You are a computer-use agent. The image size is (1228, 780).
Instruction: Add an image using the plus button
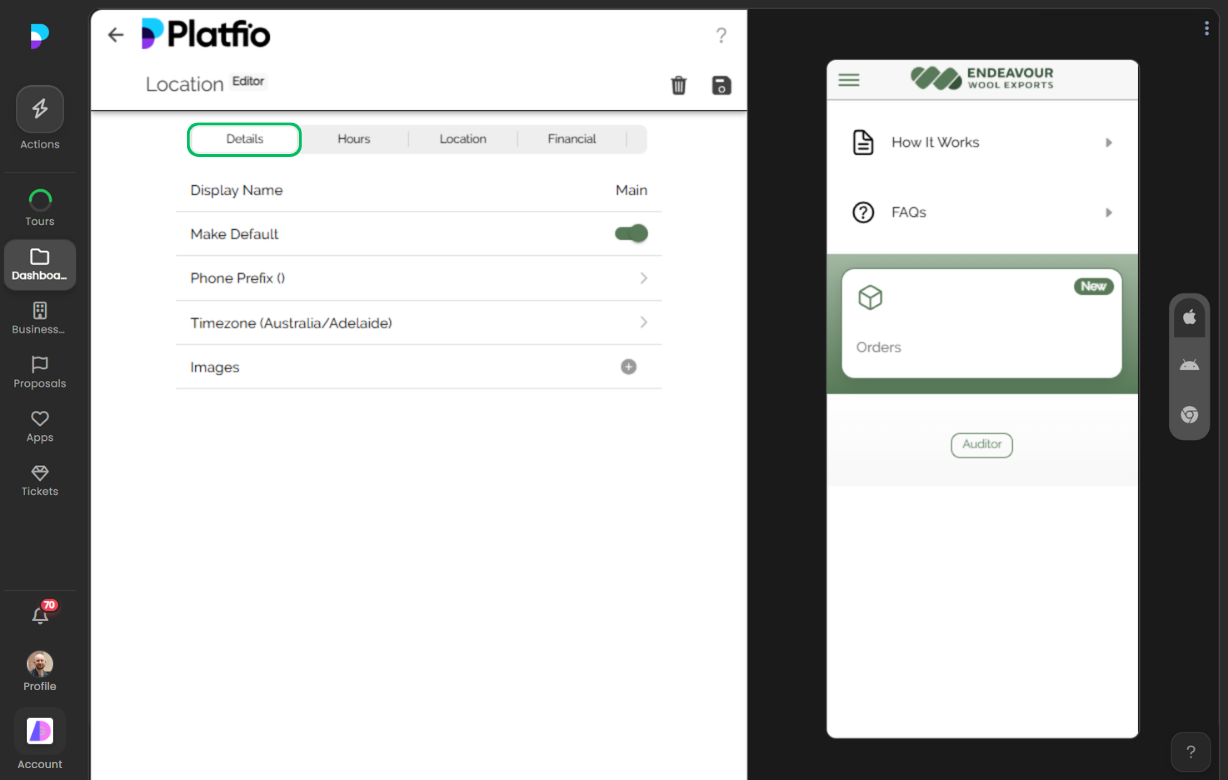coord(628,366)
